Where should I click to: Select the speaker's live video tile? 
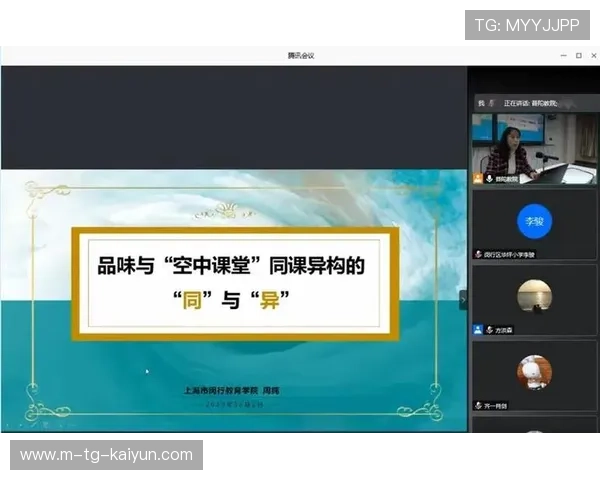pos(534,149)
